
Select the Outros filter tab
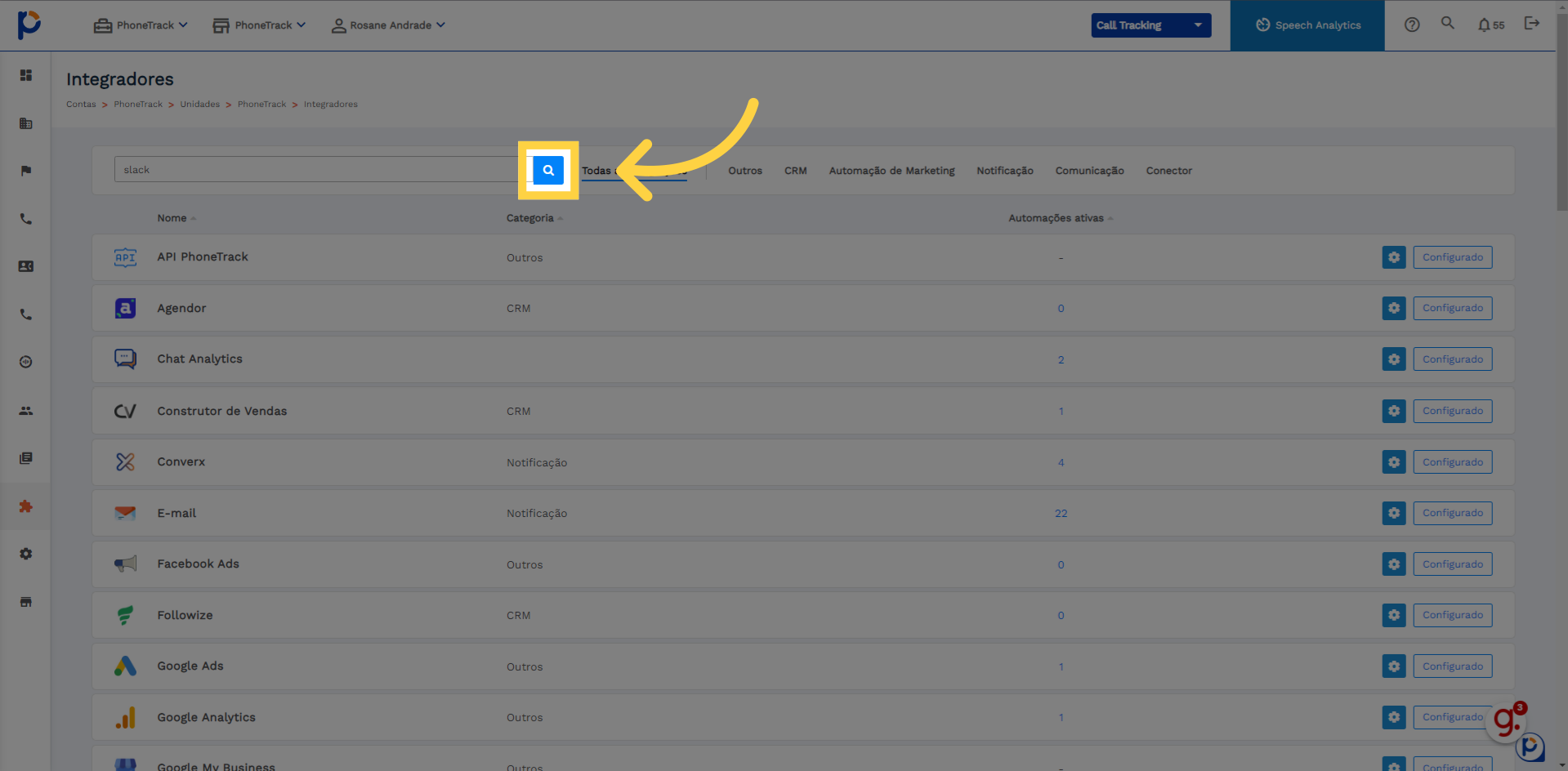tap(745, 171)
